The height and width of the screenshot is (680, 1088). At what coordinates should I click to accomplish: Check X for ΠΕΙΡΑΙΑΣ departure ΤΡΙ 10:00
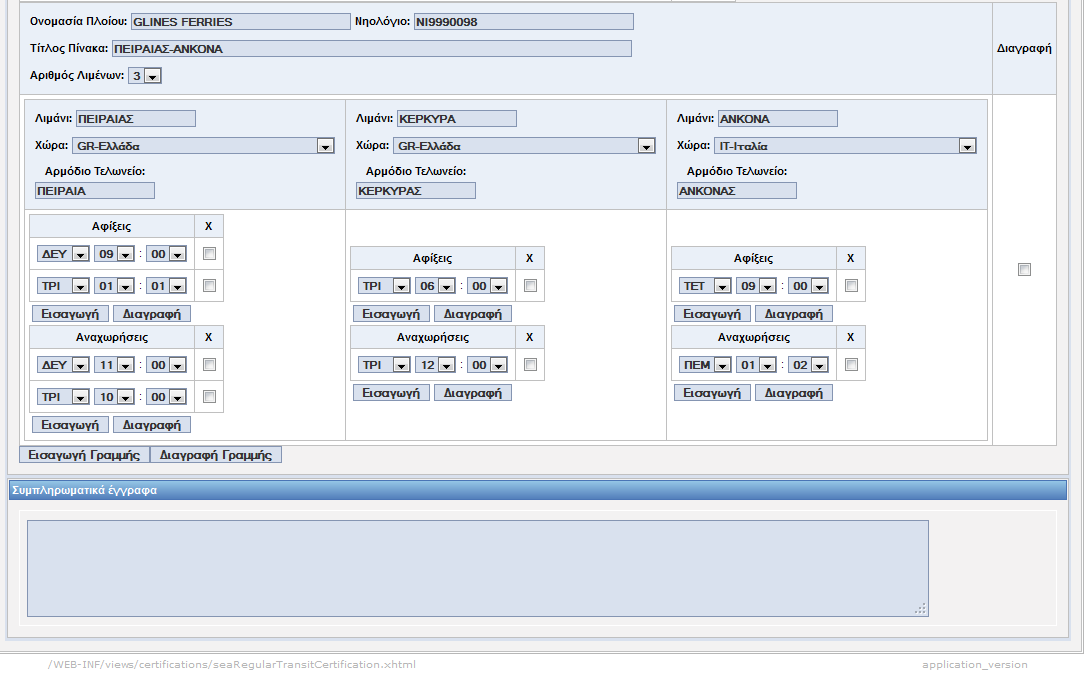209,396
